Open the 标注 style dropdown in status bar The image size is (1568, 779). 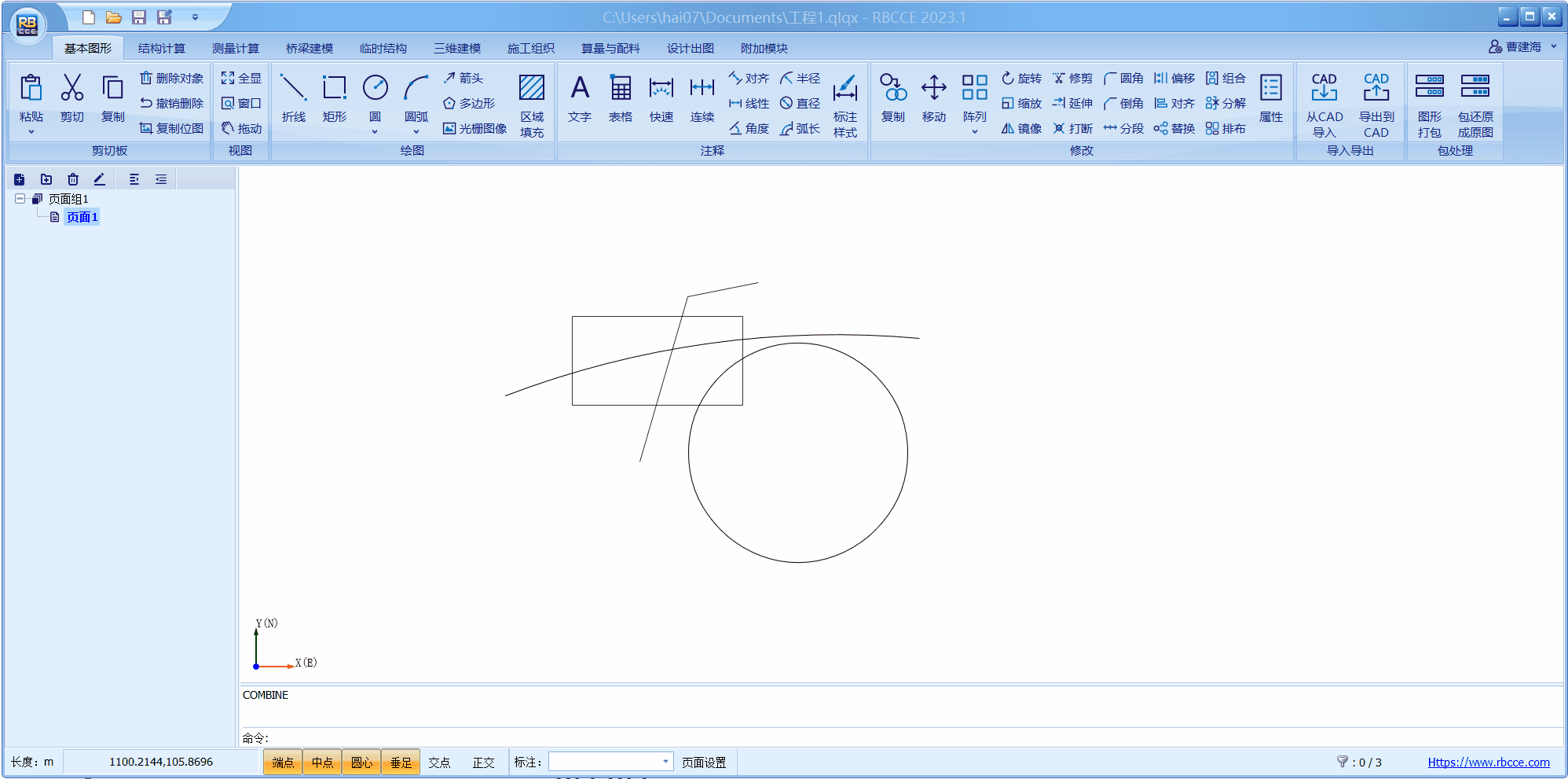point(665,761)
